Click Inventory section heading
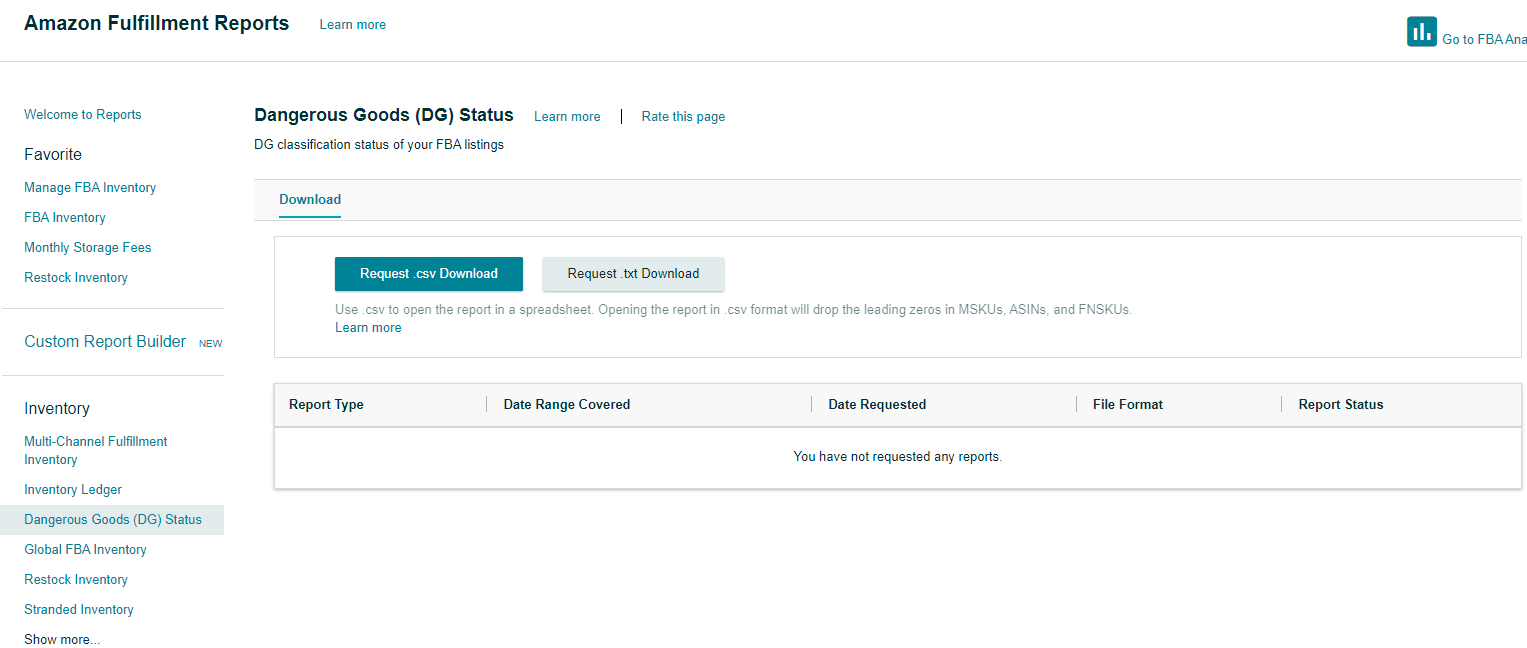This screenshot has width=1527, height=648. click(57, 408)
